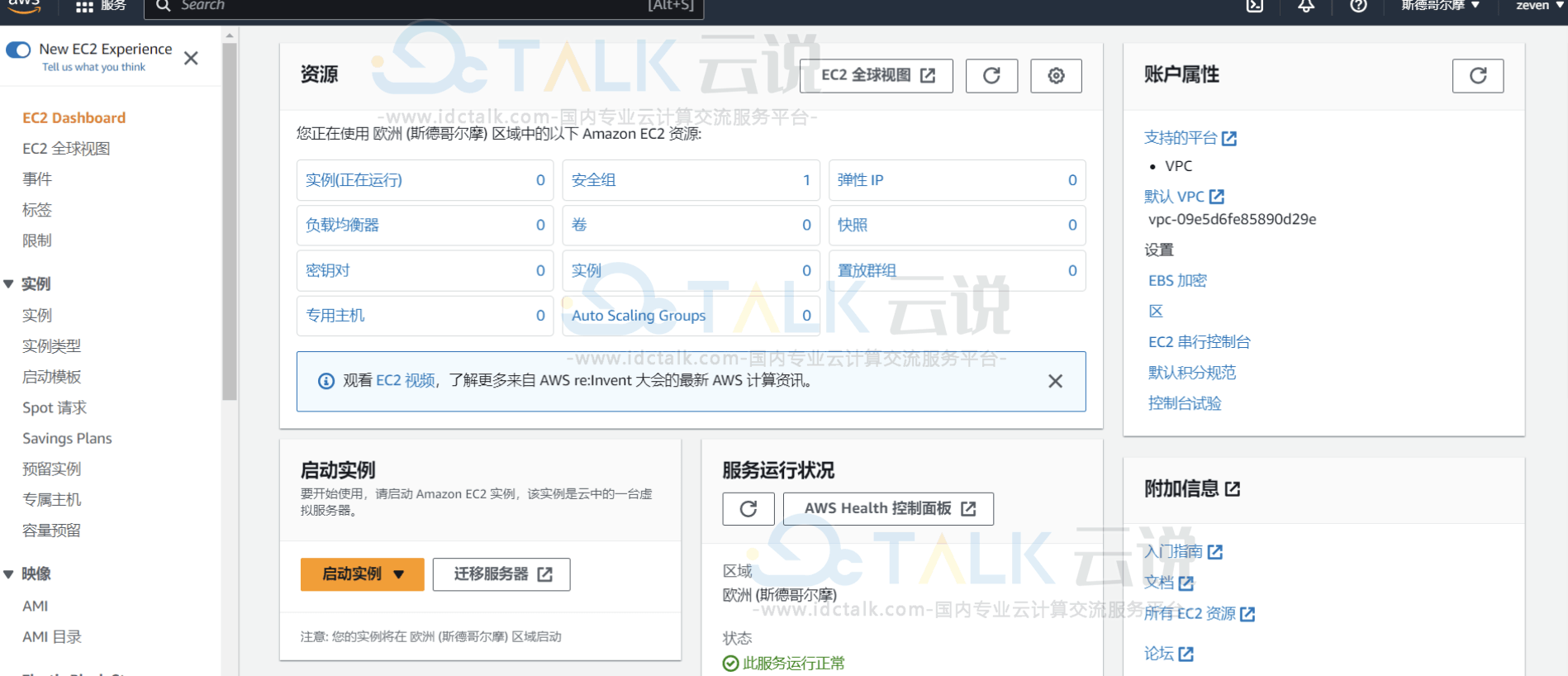Open 支持的平台 link
Image resolution: width=1568 pixels, height=676 pixels.
(1190, 138)
